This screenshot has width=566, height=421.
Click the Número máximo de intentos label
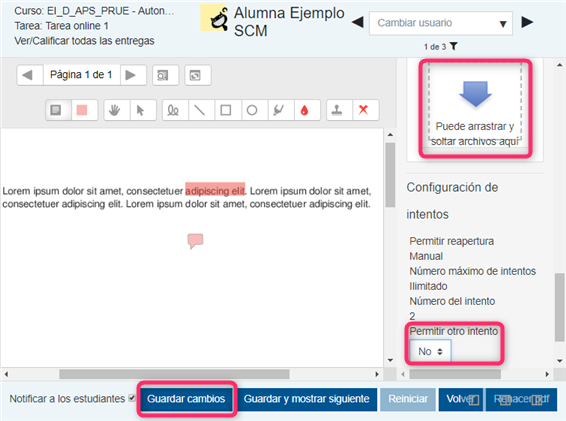[473, 271]
